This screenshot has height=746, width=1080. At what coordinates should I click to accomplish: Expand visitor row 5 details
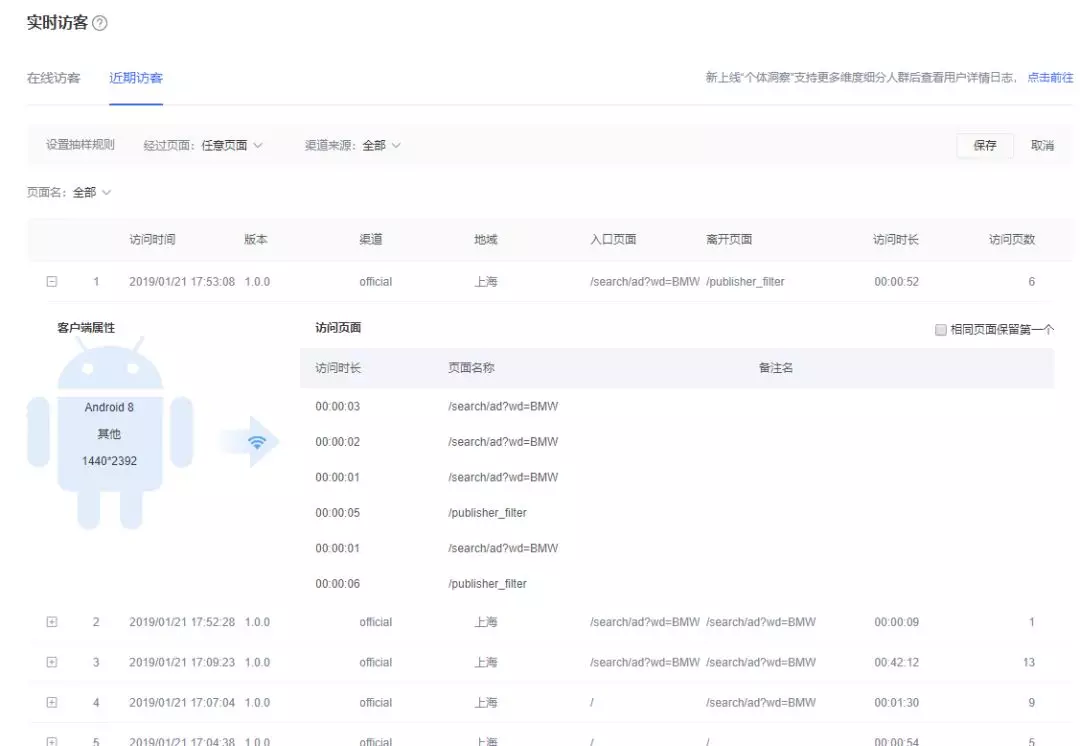[52, 741]
